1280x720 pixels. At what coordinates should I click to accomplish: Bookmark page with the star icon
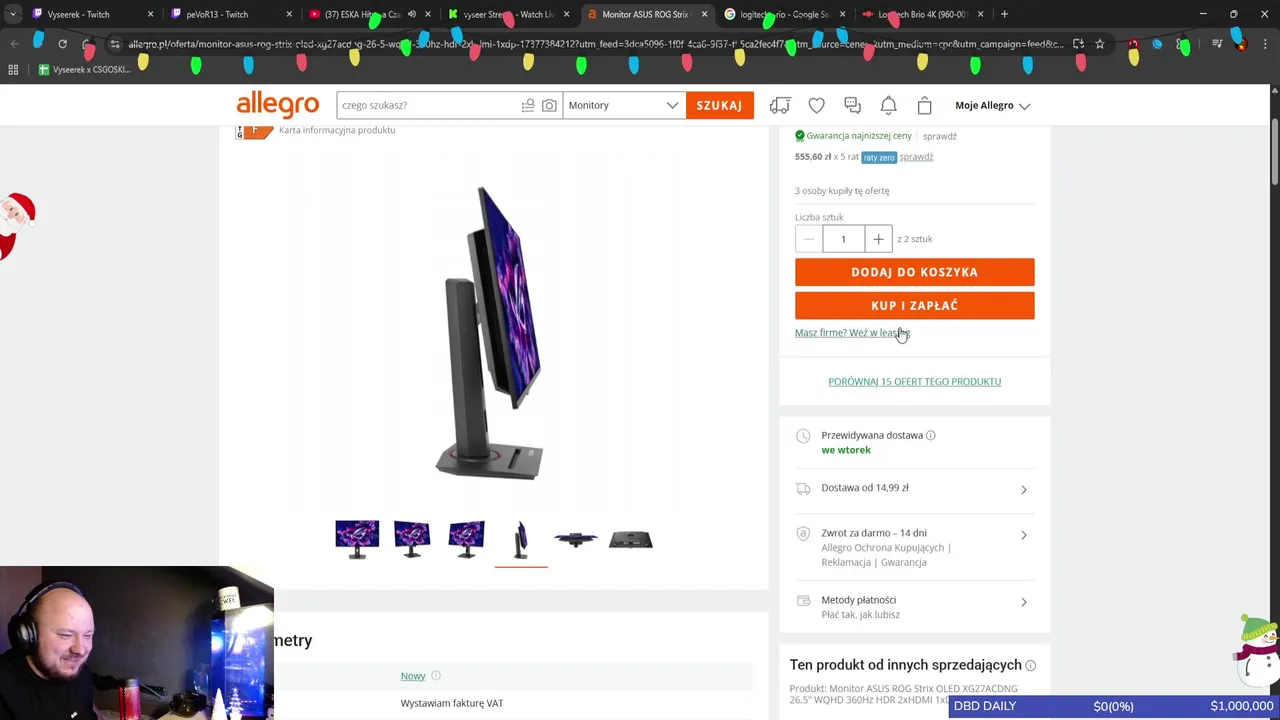click(1099, 44)
